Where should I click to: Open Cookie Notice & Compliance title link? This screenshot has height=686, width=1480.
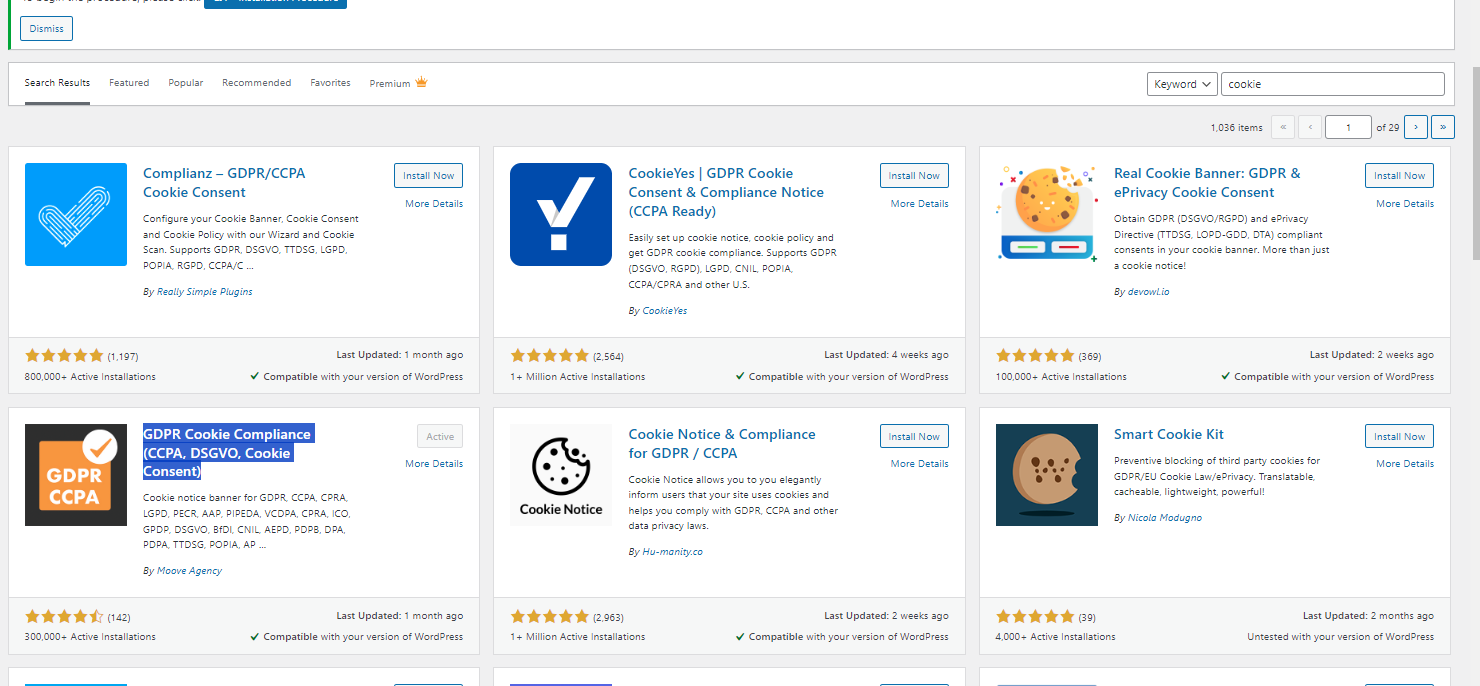pyautogui.click(x=721, y=443)
